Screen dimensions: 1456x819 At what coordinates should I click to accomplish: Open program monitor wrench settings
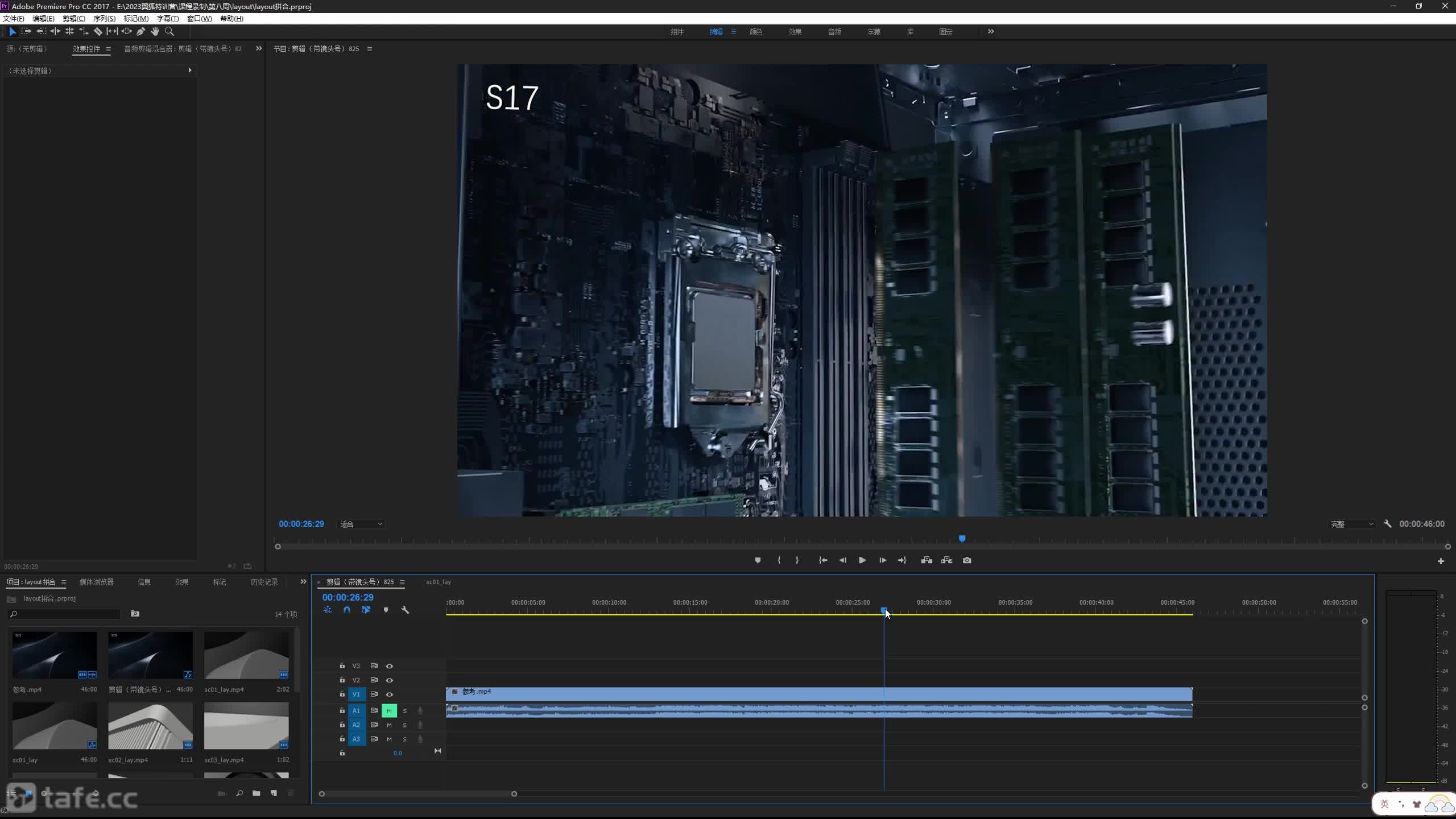click(1388, 524)
